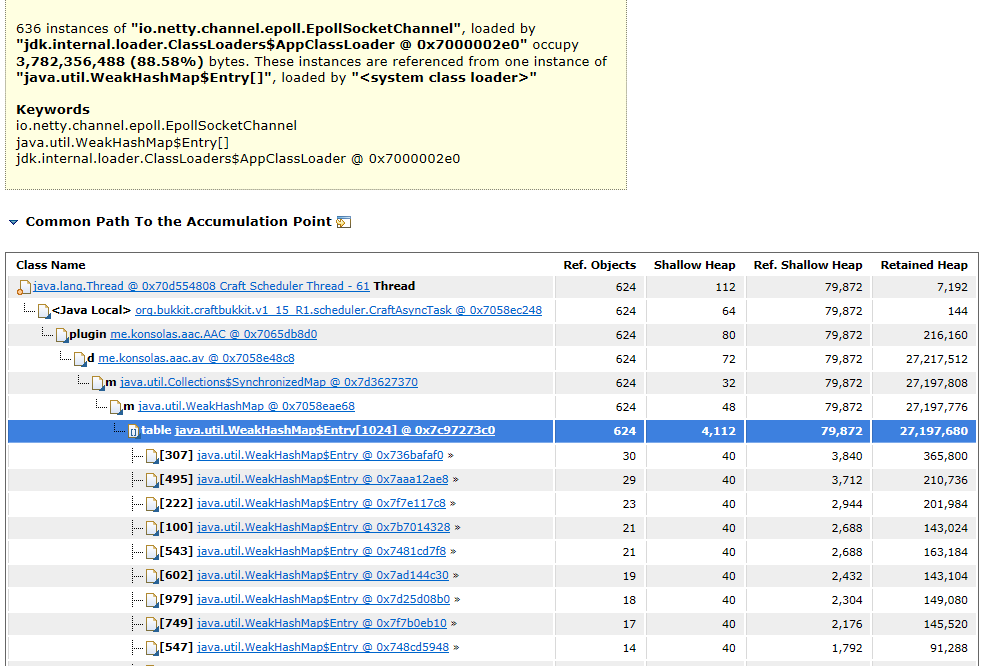
Task: Expand the » arrow after entry [307]
Action: coord(451,456)
